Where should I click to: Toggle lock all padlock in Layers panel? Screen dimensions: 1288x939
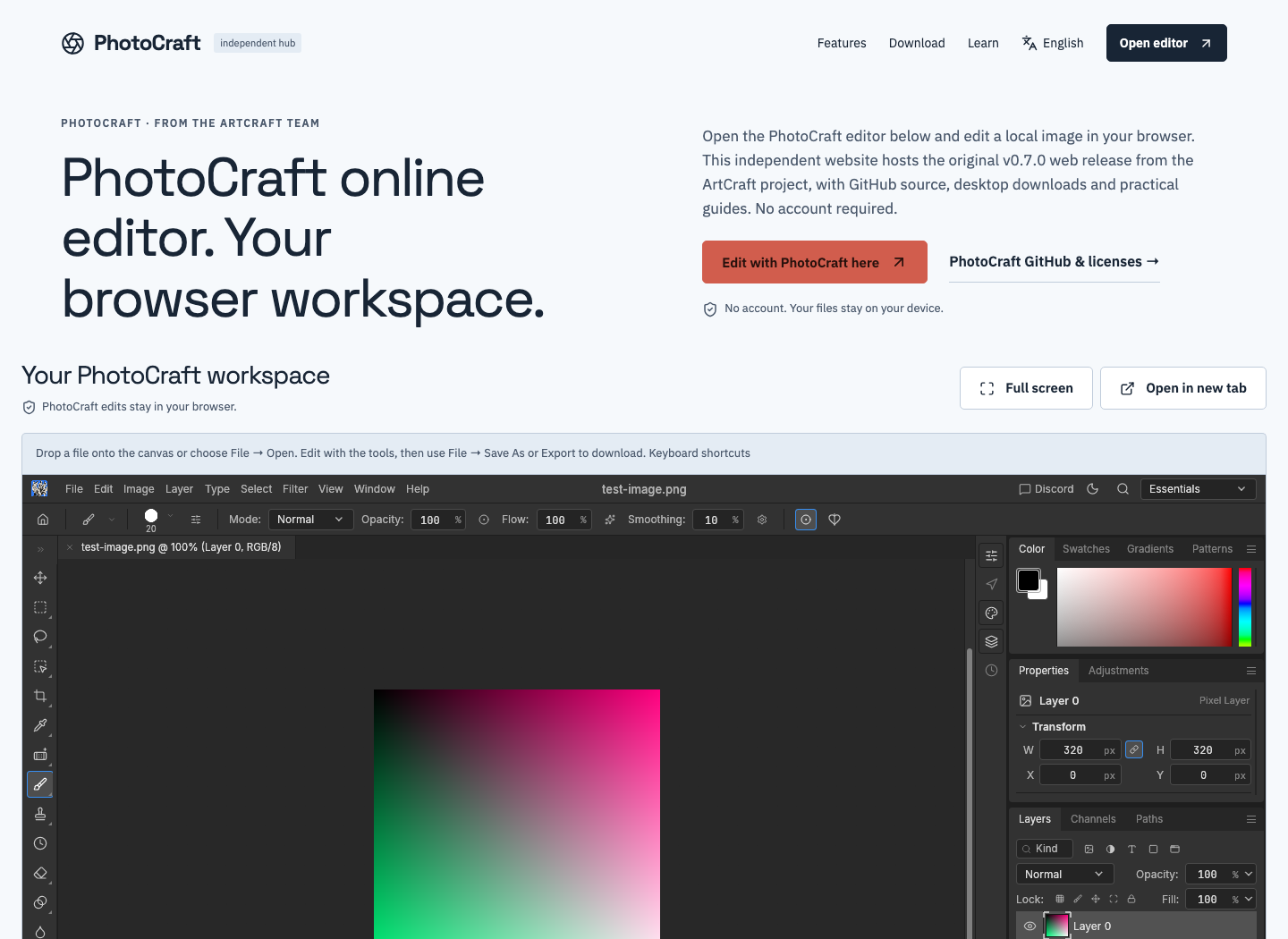click(1131, 899)
